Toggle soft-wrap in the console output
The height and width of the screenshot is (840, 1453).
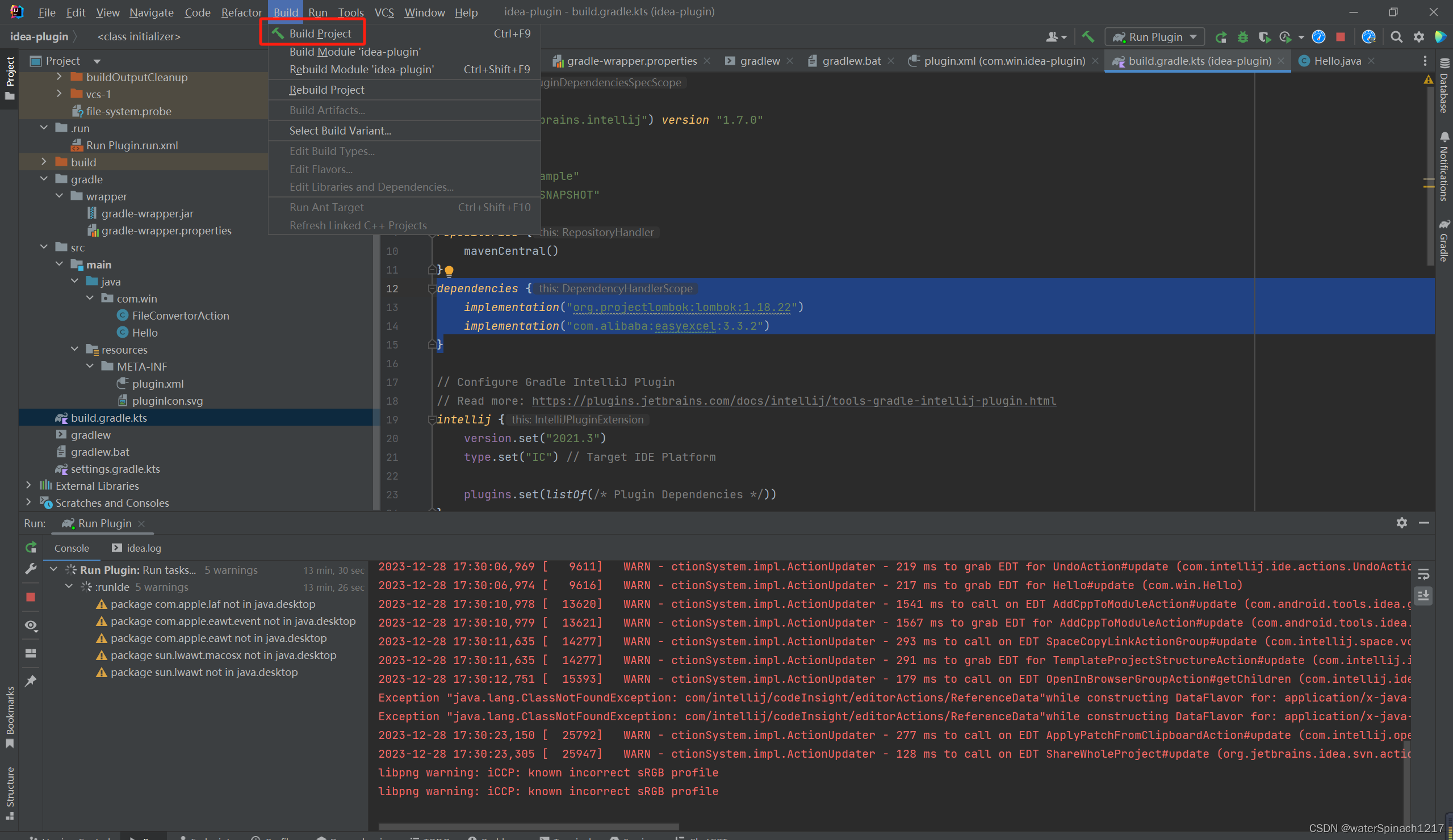[x=1423, y=574]
